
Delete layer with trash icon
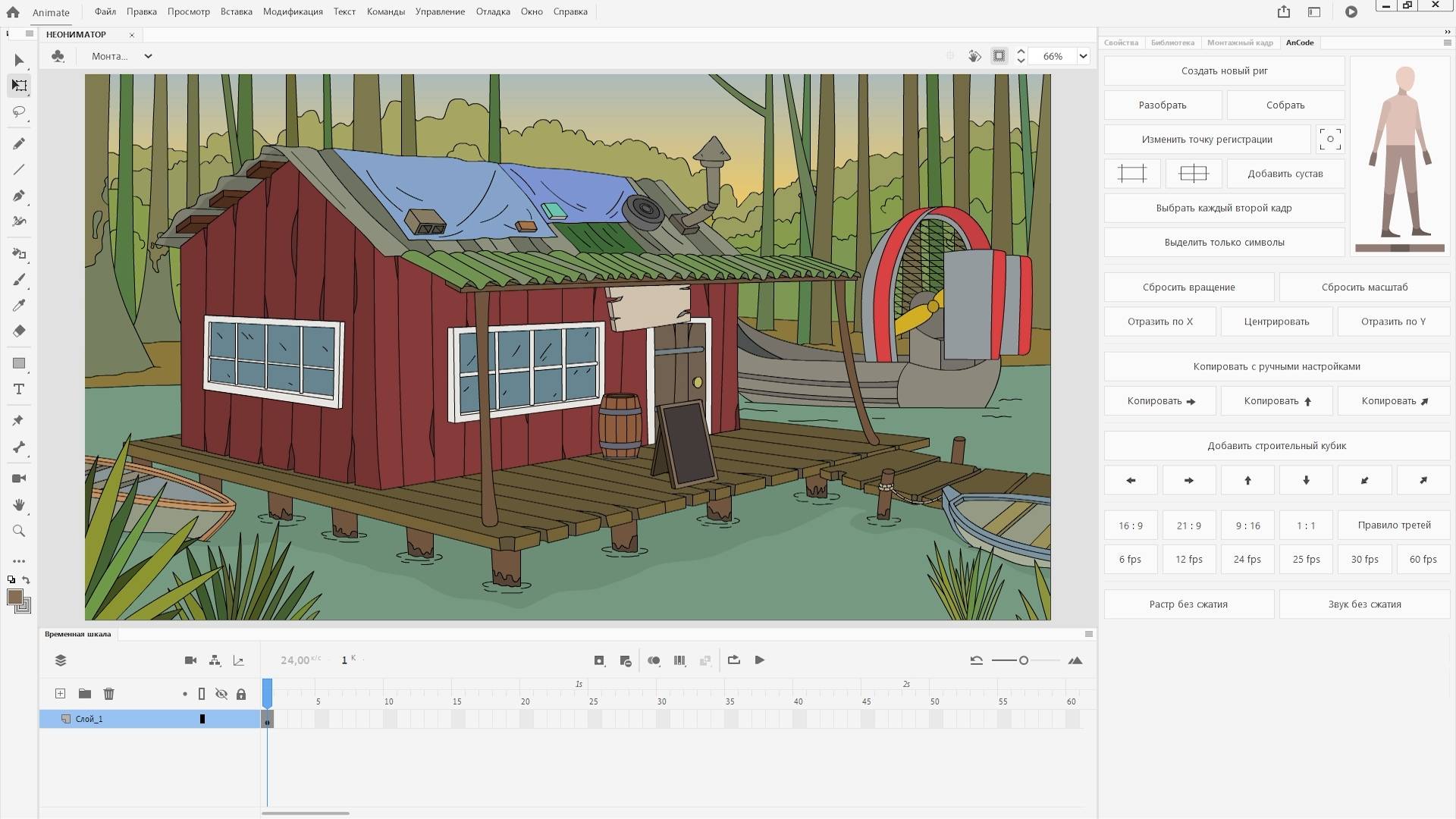coord(108,694)
